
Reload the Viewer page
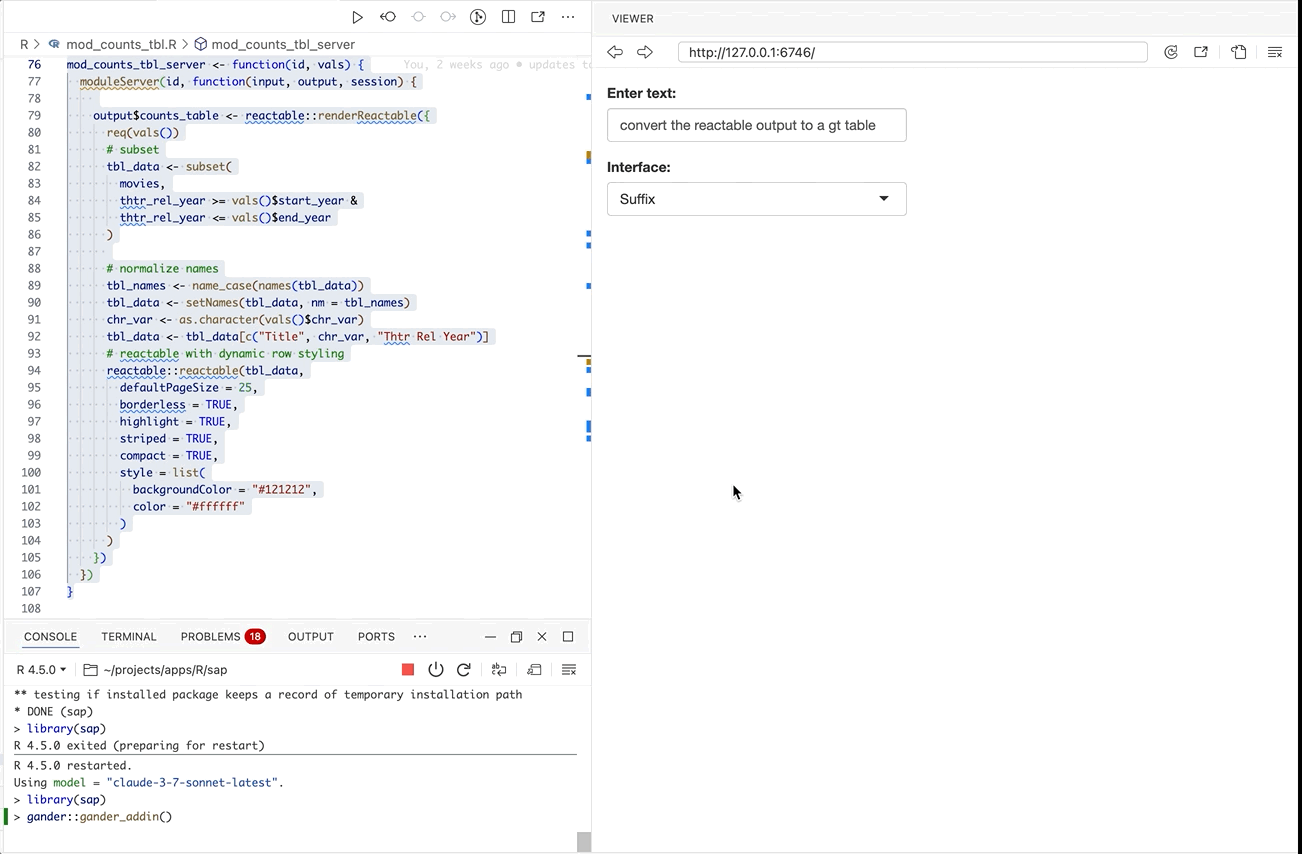click(x=1171, y=52)
